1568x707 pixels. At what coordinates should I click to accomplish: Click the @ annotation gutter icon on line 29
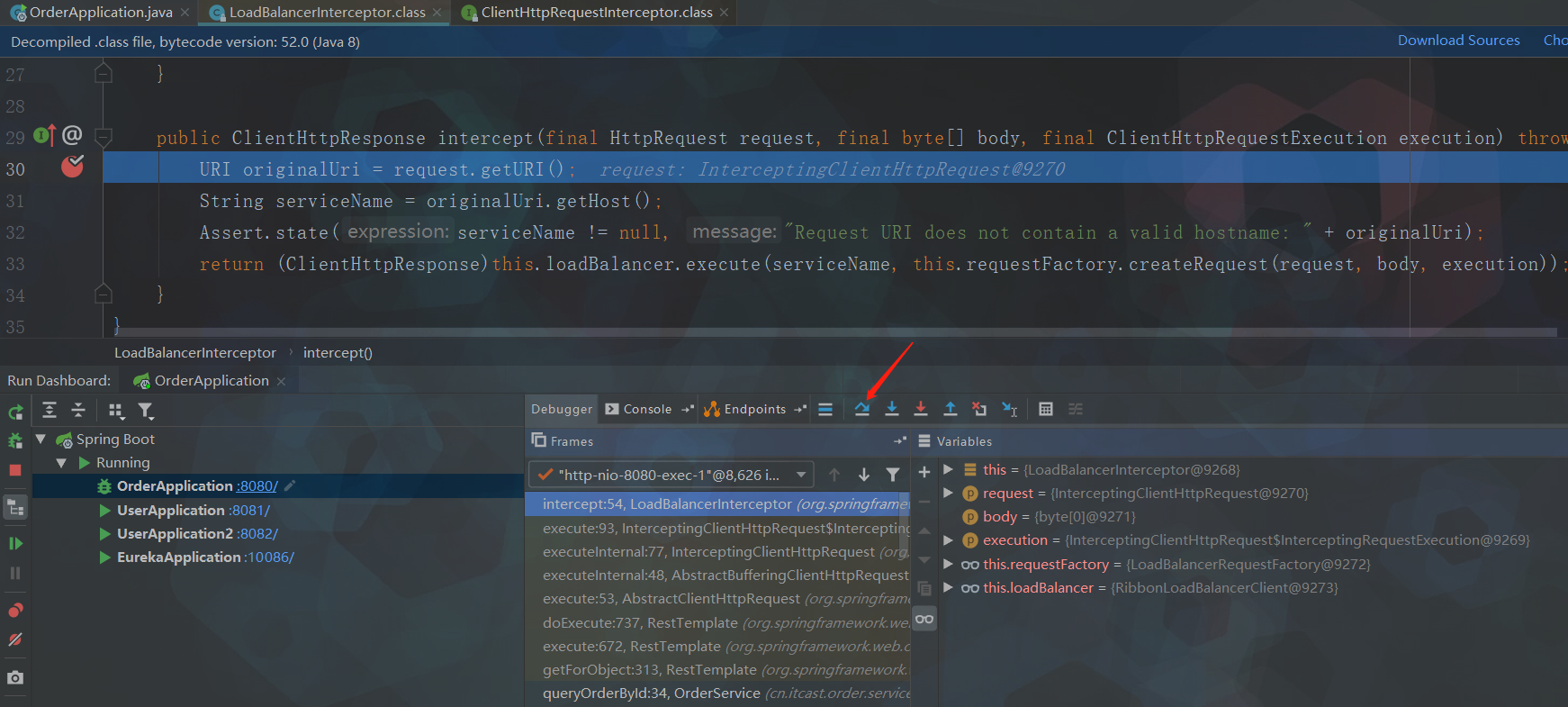point(72,135)
